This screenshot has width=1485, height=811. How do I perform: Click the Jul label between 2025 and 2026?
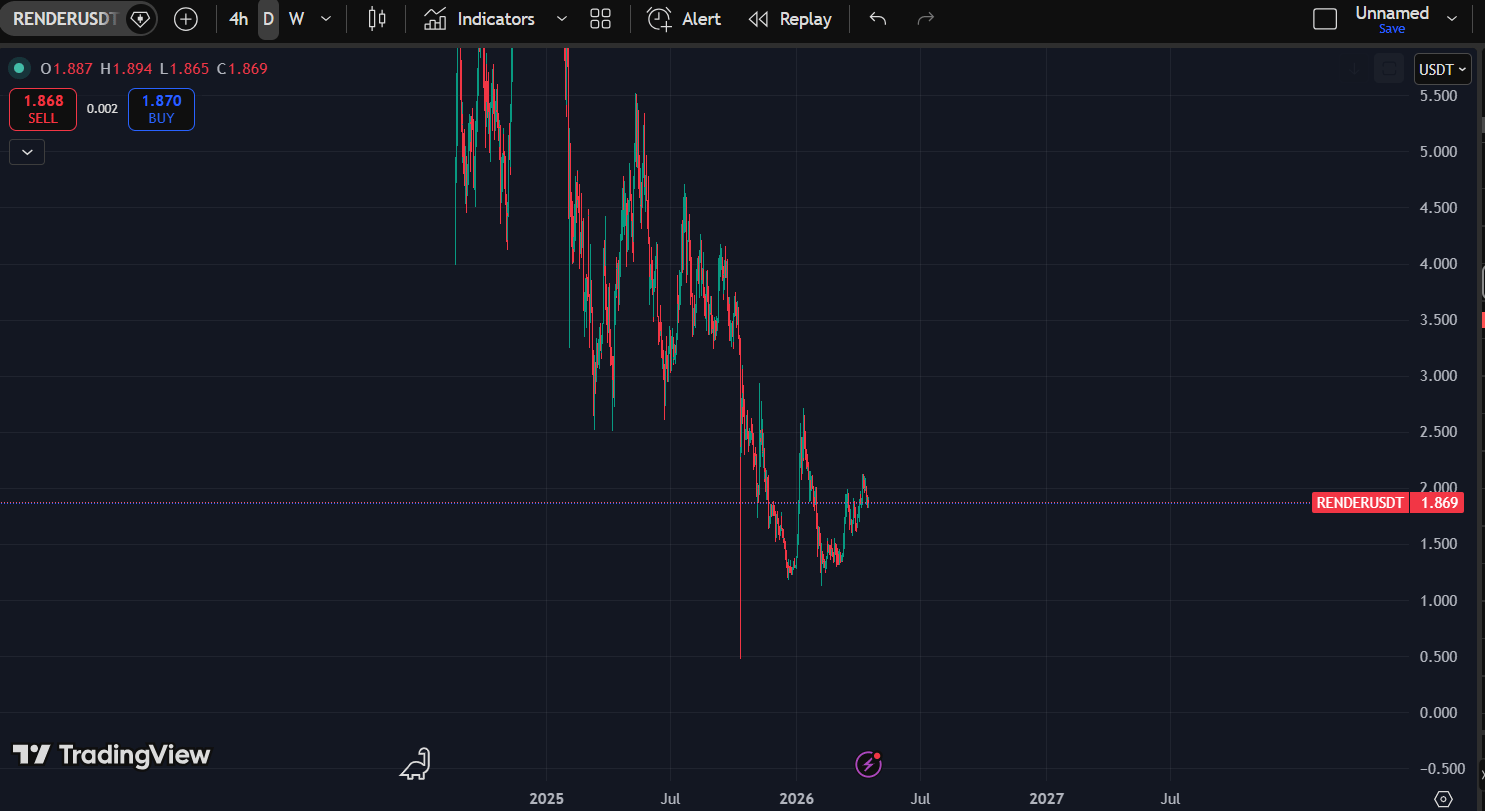671,799
